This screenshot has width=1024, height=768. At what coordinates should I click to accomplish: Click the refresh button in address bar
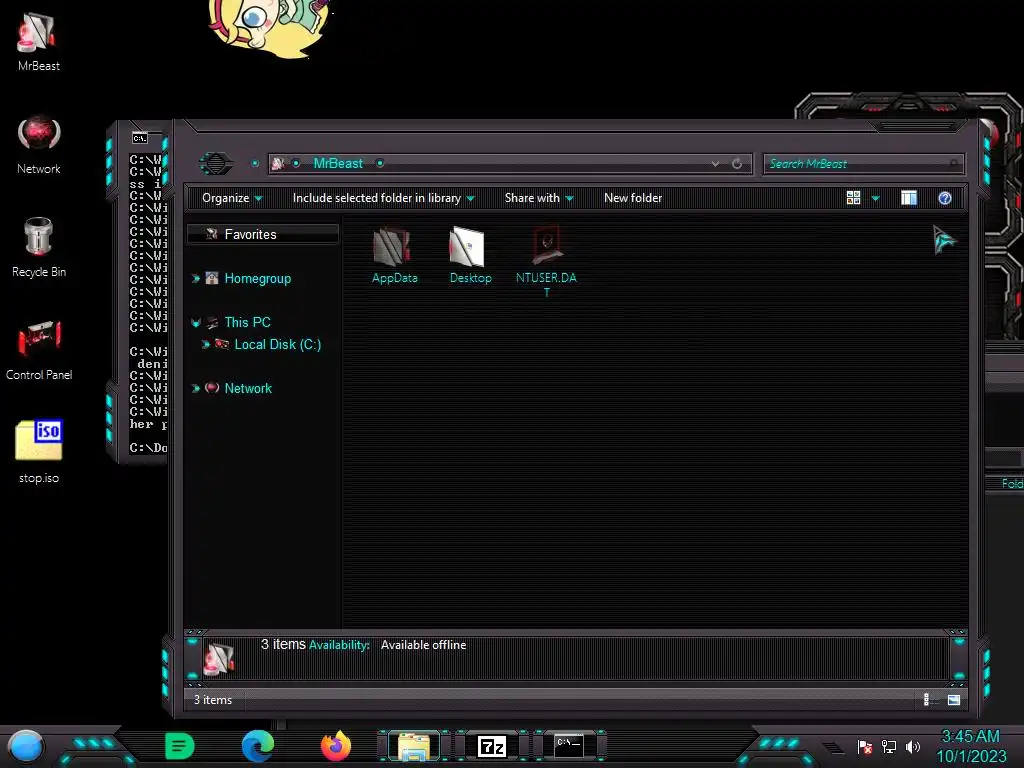[x=737, y=164]
